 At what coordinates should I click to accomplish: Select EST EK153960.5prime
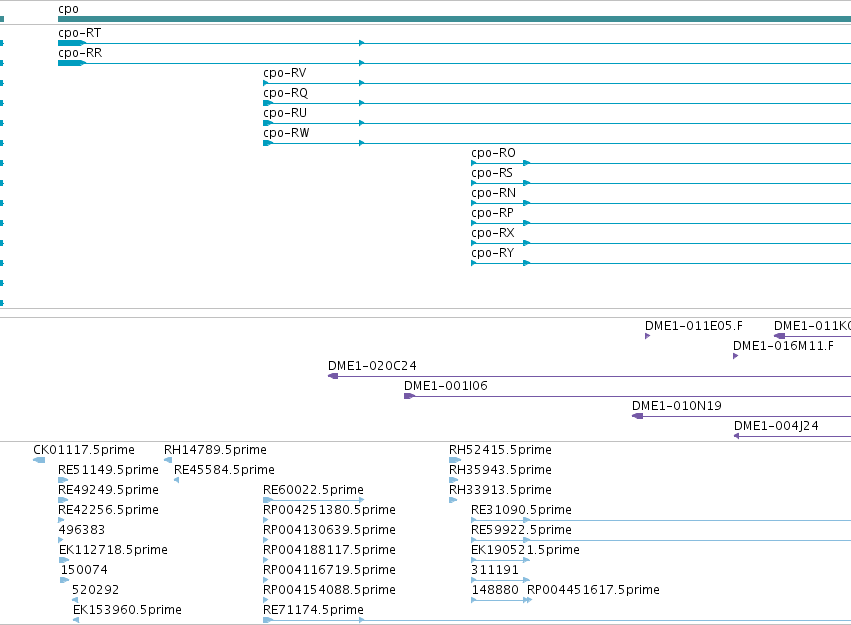127,610
